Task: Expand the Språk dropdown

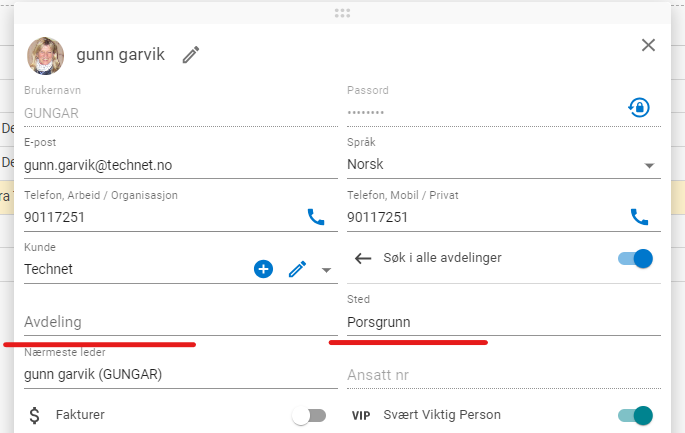Action: 649,165
